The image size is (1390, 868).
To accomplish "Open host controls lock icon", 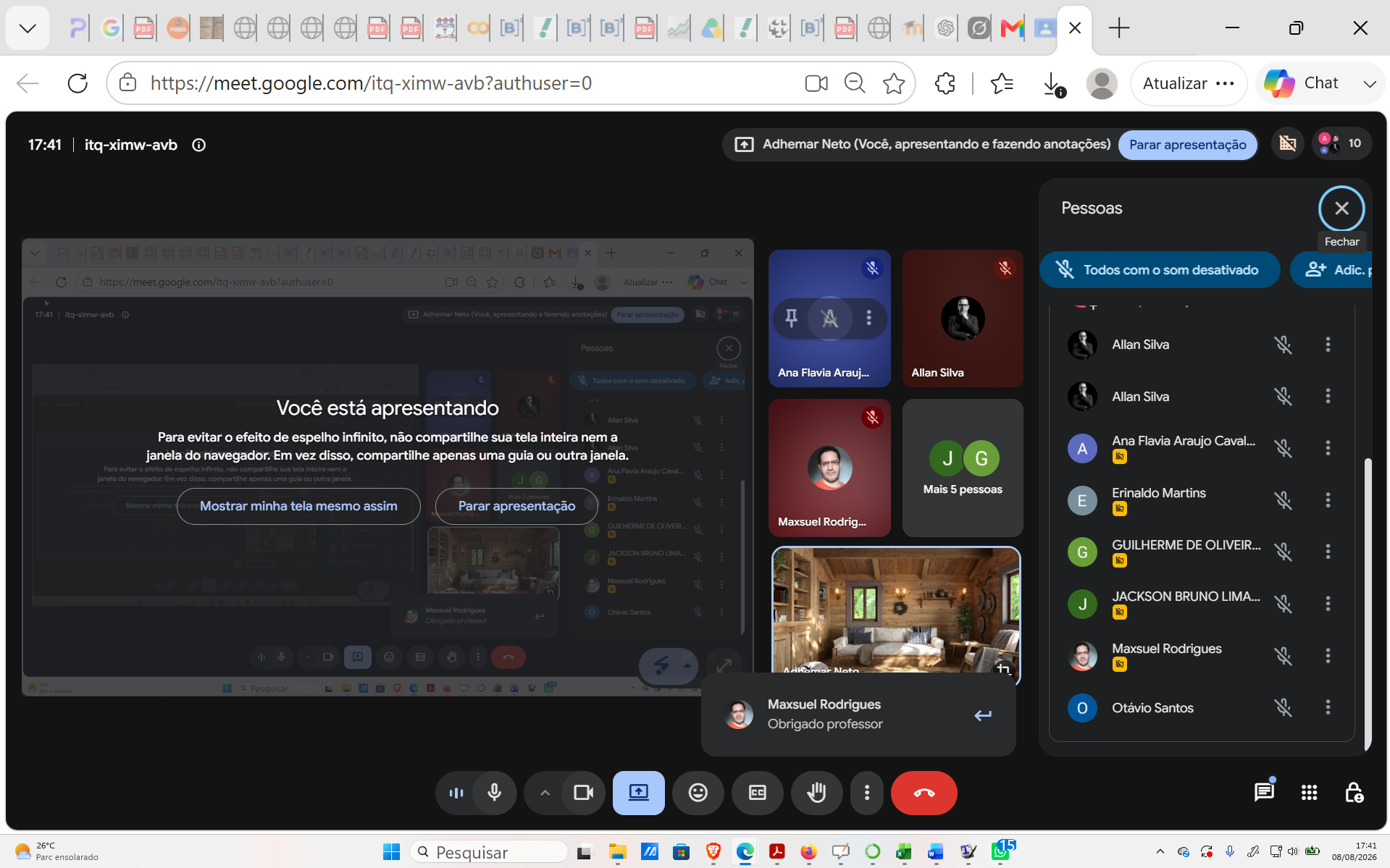I will click(x=1354, y=793).
